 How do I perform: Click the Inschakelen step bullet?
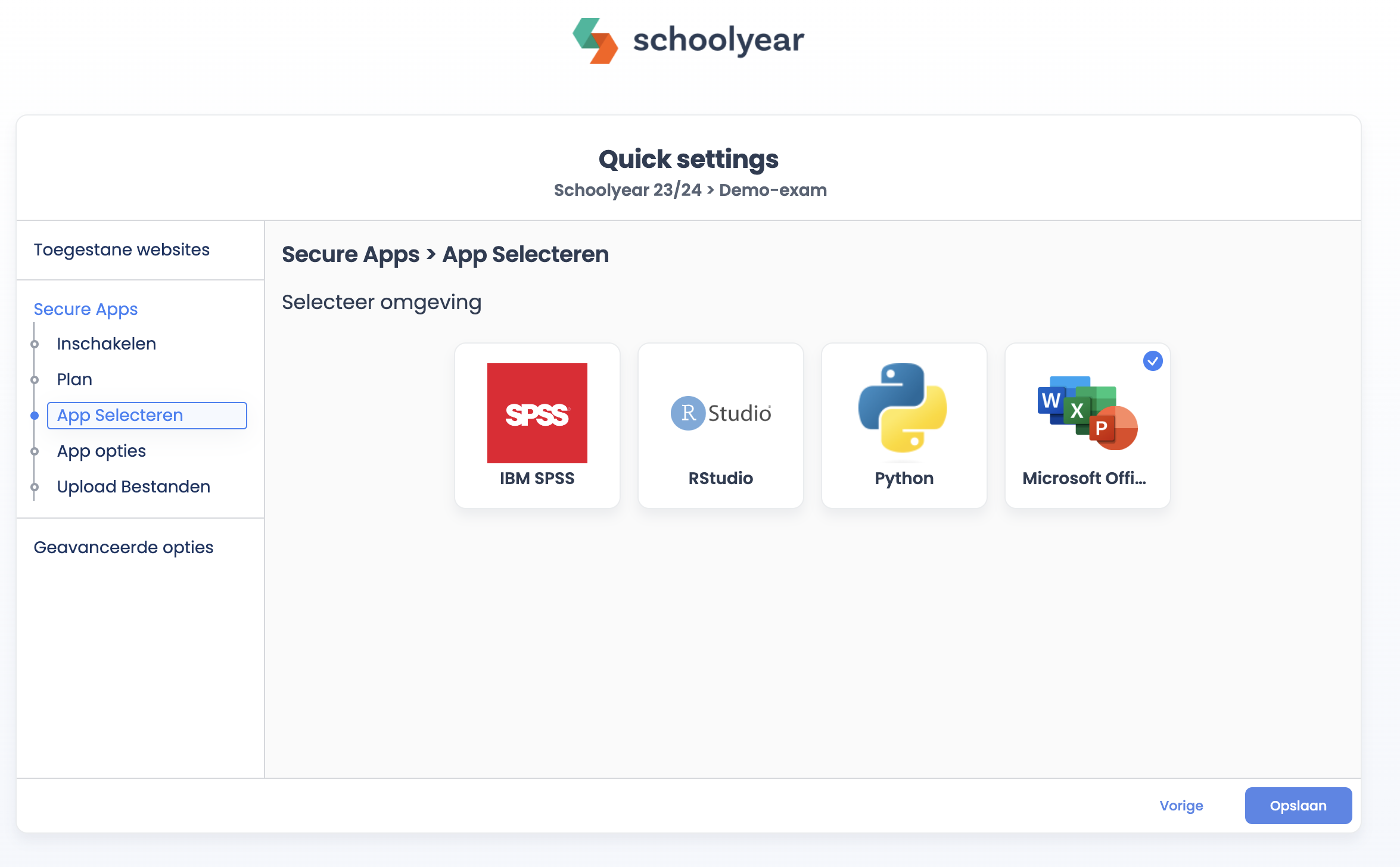click(35, 344)
